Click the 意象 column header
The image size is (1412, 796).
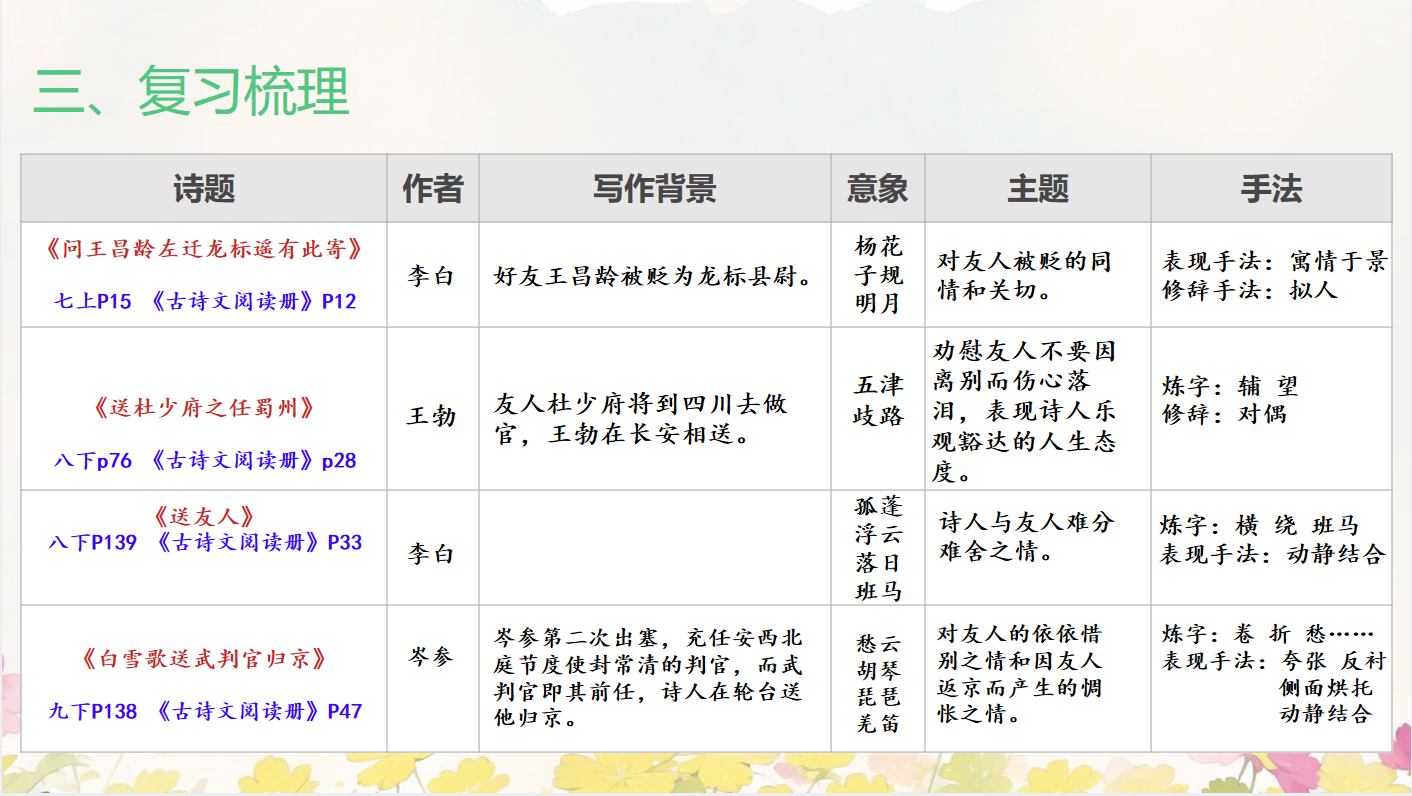click(877, 188)
